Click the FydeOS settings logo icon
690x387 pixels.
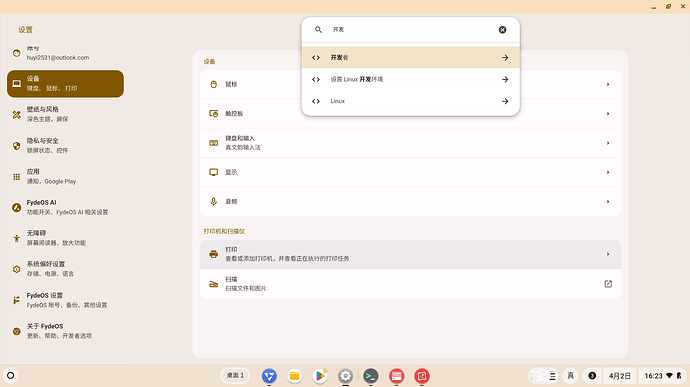17,300
